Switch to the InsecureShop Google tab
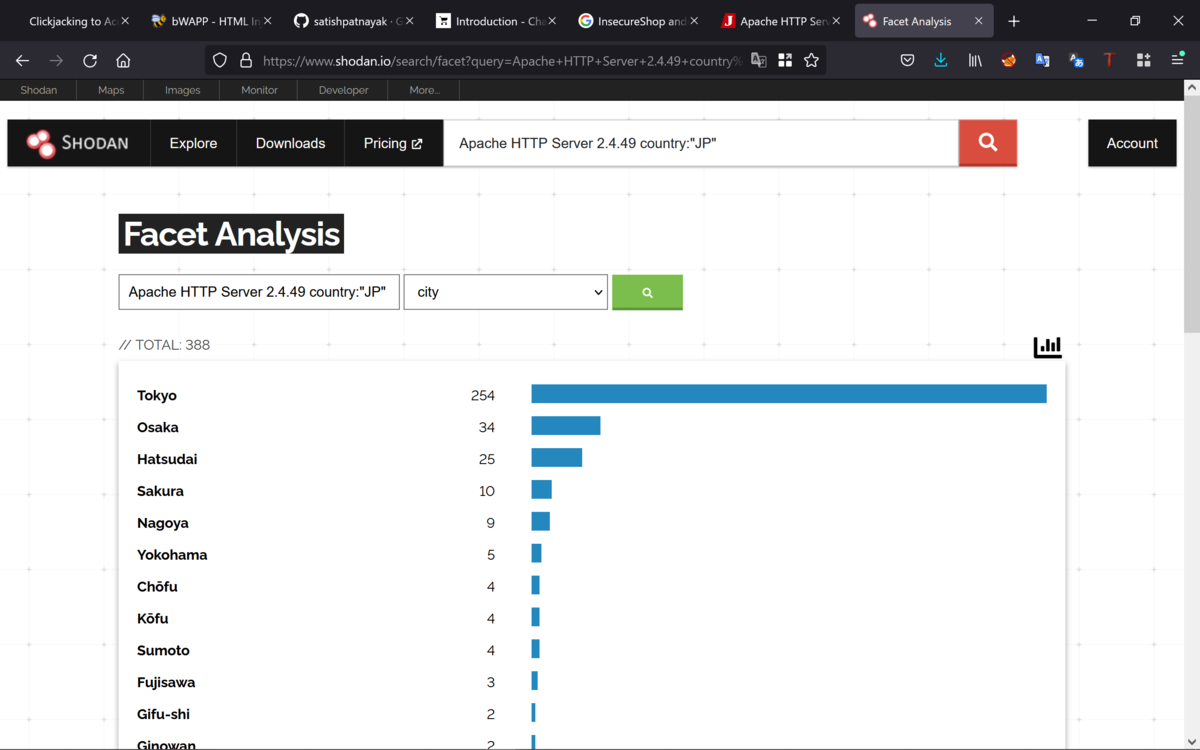 (638, 21)
